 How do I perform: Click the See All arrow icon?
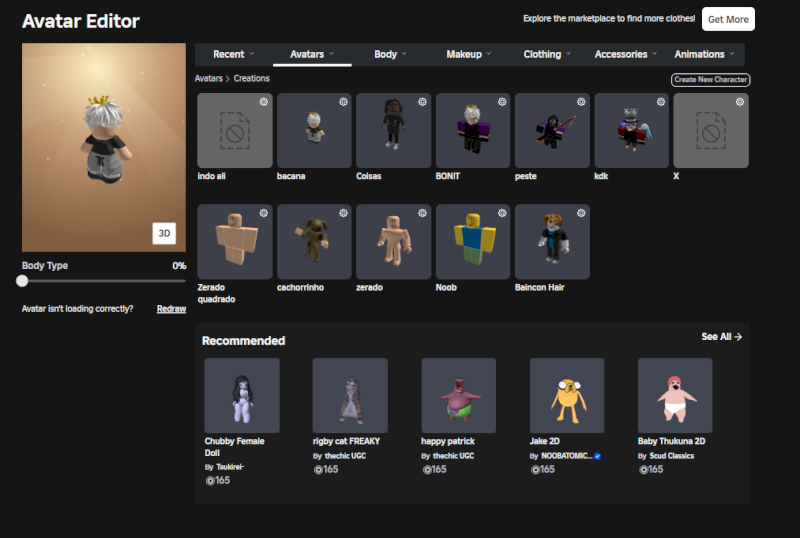(738, 337)
